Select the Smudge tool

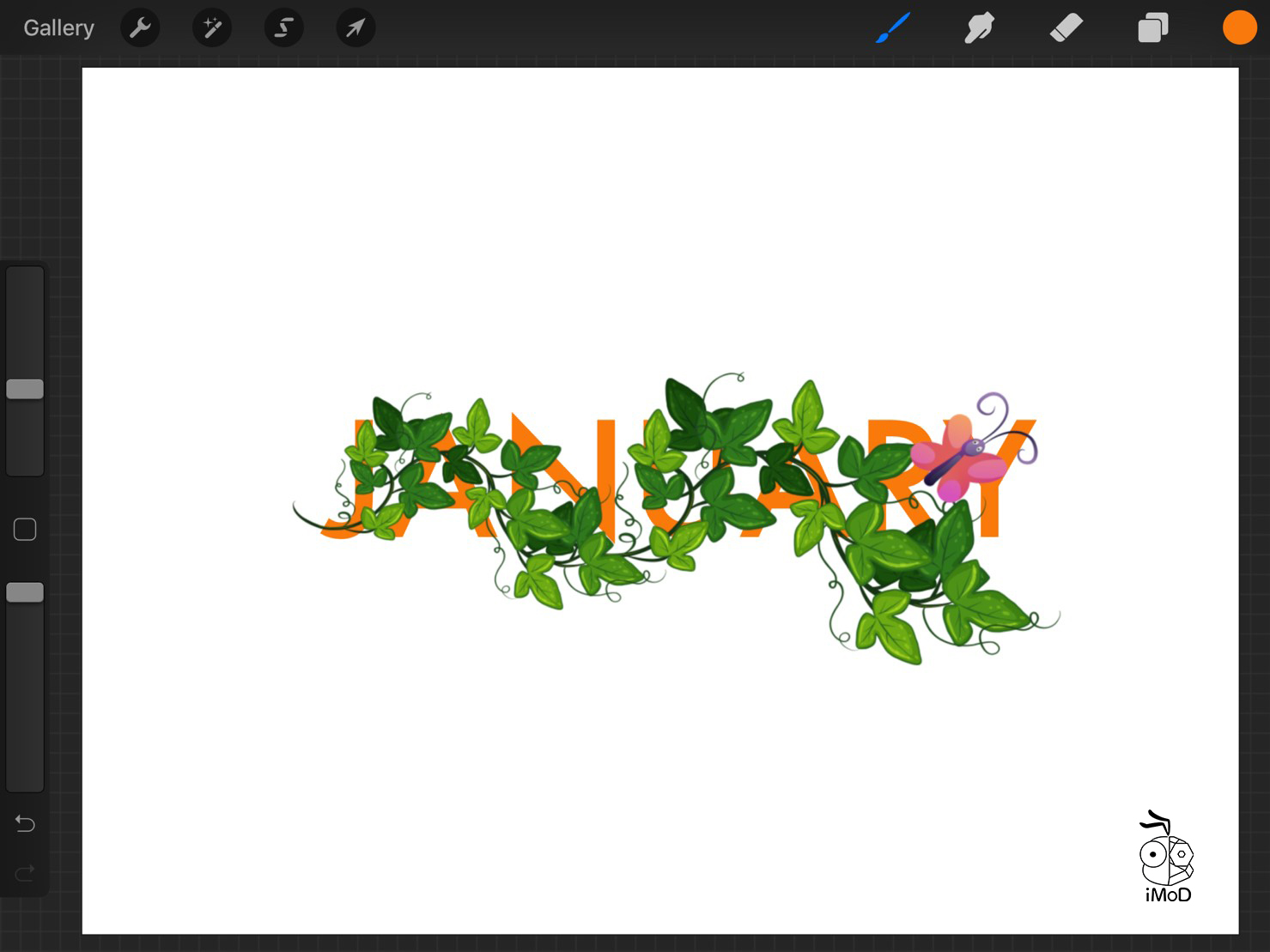point(979,28)
